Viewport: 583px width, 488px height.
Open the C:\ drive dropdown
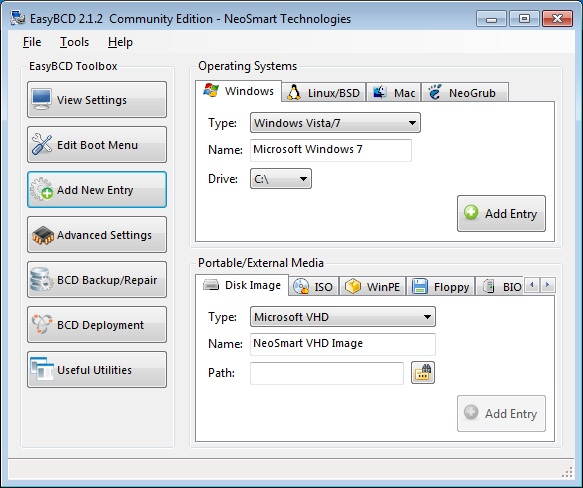(281, 179)
